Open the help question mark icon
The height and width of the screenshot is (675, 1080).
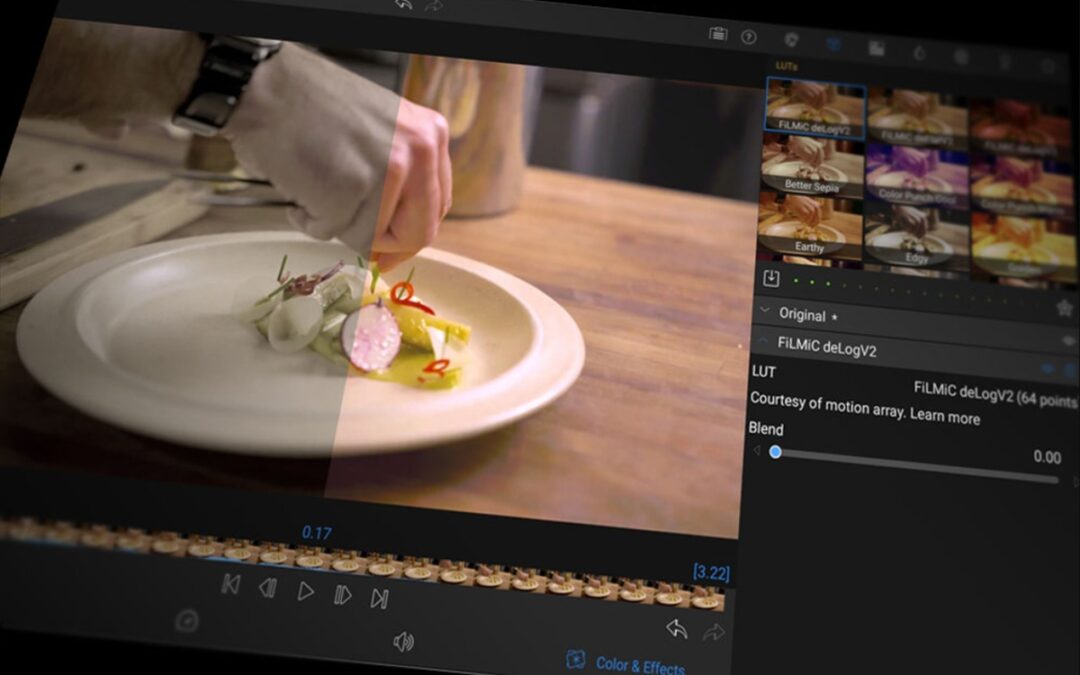[x=749, y=36]
